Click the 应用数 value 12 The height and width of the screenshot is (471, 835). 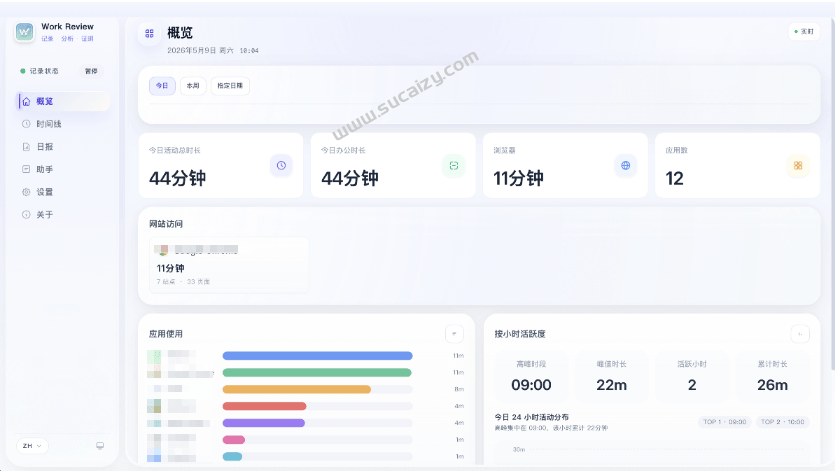point(674,178)
